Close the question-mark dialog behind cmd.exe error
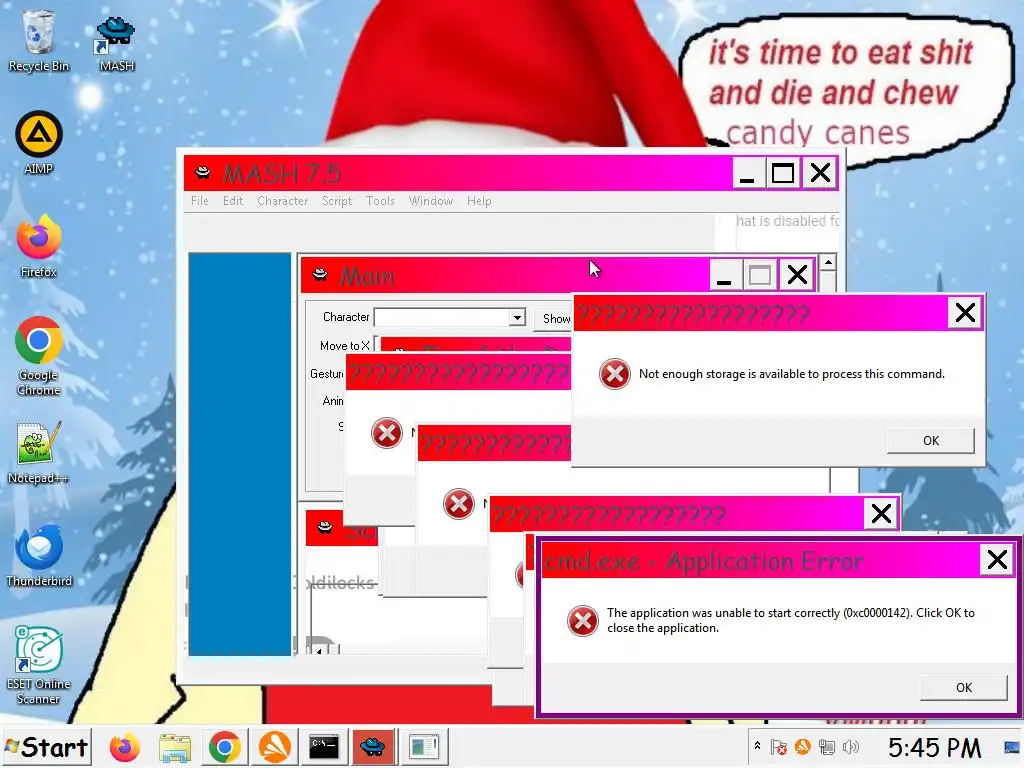Viewport: 1024px width, 768px height. [882, 514]
